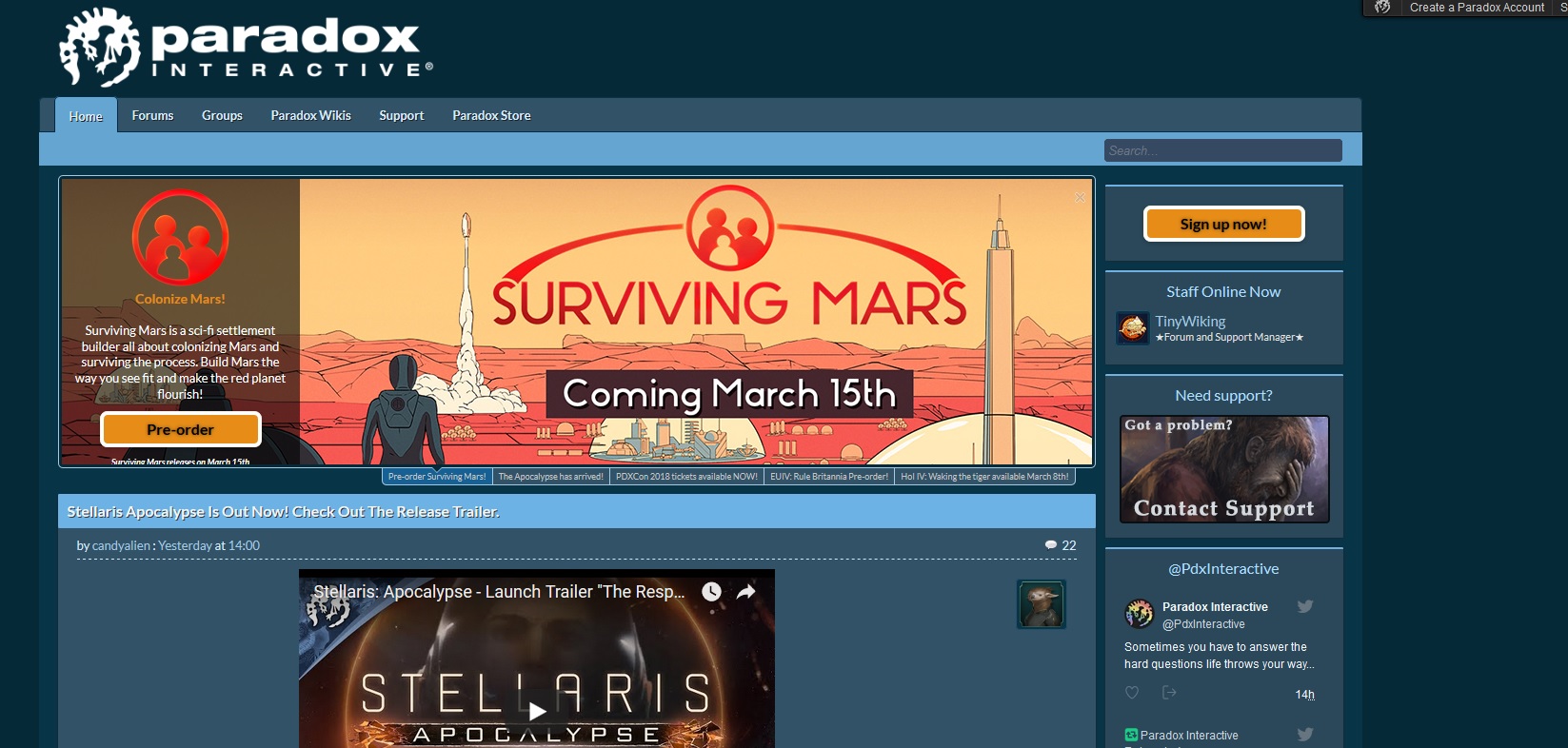Image resolution: width=1568 pixels, height=748 pixels.
Task: Select the Support navigation tab
Action: point(402,115)
